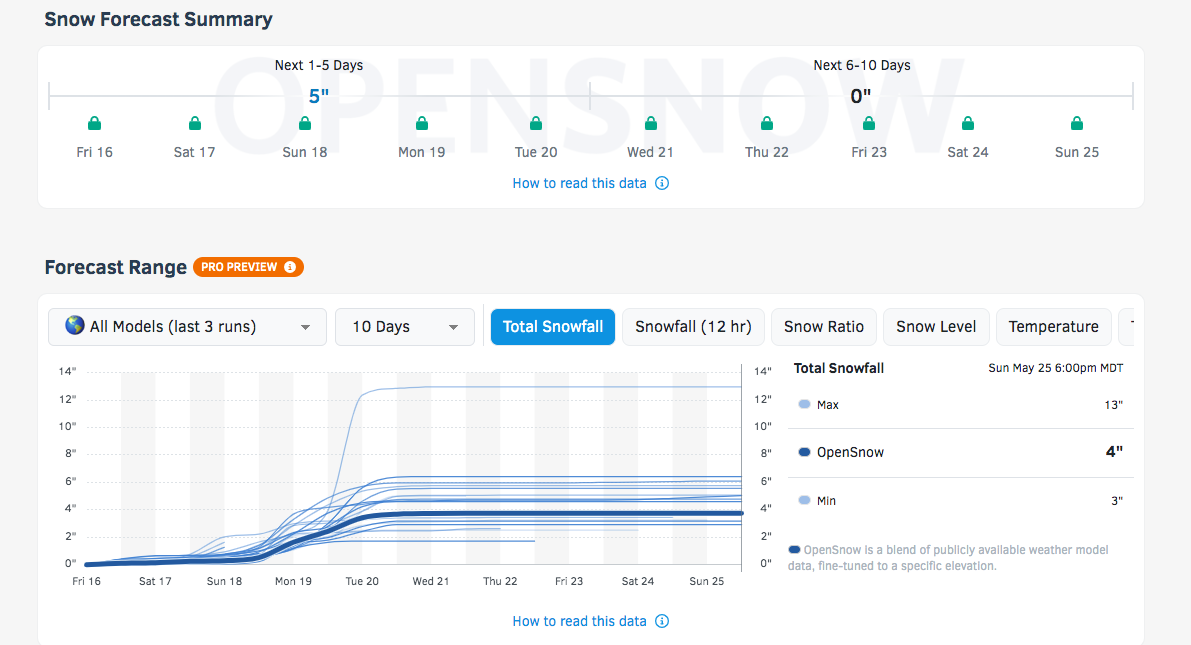Click the Next 6-10 Days label
Screen dimensions: 1191x645
[x=862, y=65]
